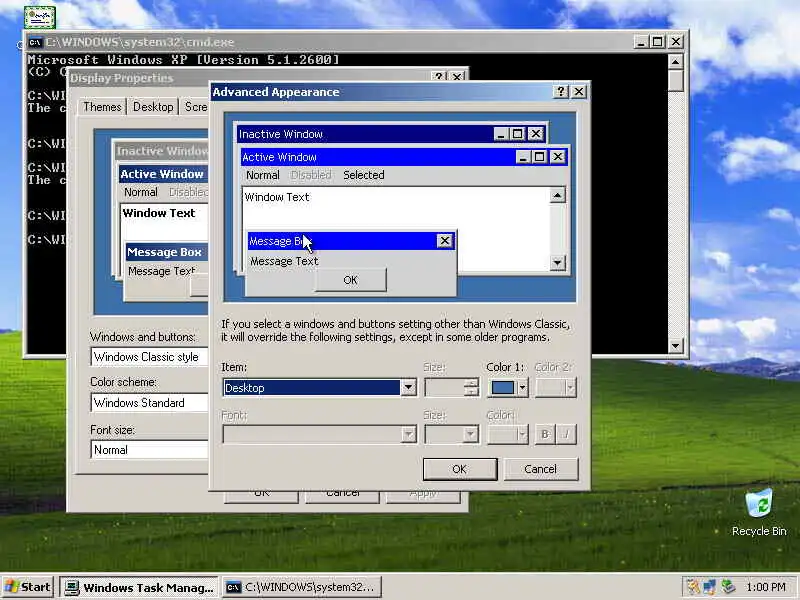
Task: Click the desktop icon above the cmd window
Action: coord(40,17)
